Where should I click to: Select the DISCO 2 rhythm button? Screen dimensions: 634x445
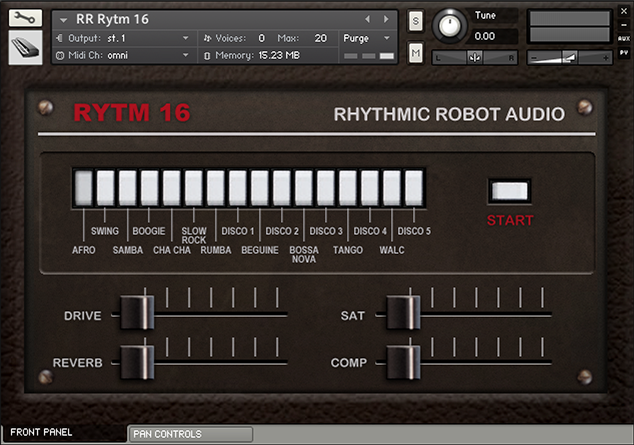click(x=282, y=188)
